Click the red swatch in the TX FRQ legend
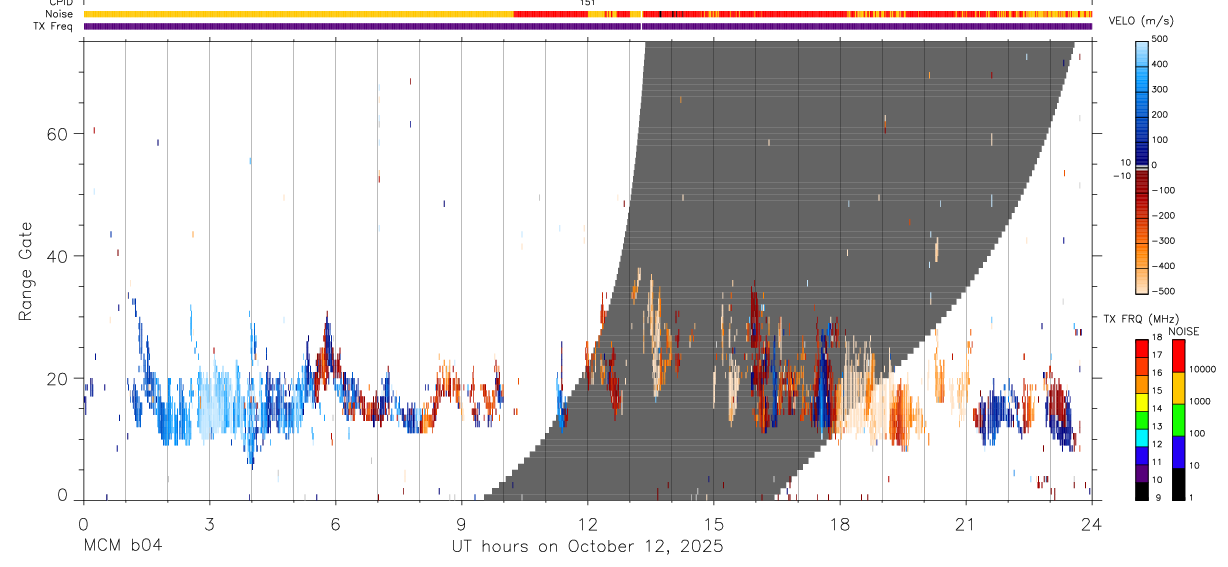 [x=1142, y=348]
